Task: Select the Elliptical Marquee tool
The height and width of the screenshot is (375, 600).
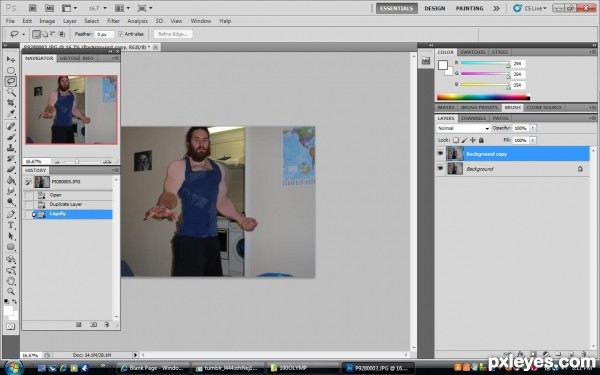Action: point(11,70)
